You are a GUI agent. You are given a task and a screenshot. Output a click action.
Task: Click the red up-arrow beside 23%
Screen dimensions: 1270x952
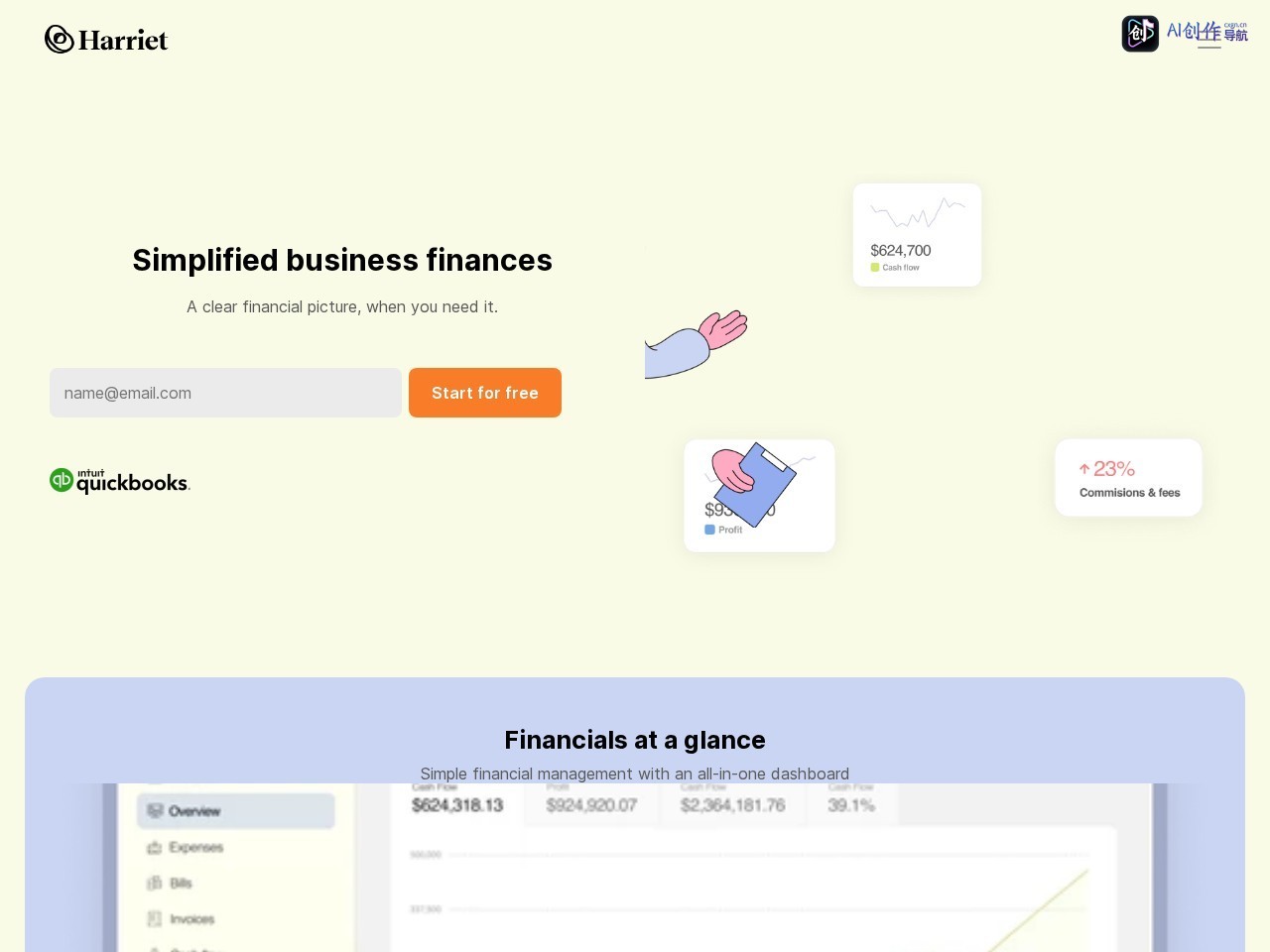pyautogui.click(x=1084, y=469)
